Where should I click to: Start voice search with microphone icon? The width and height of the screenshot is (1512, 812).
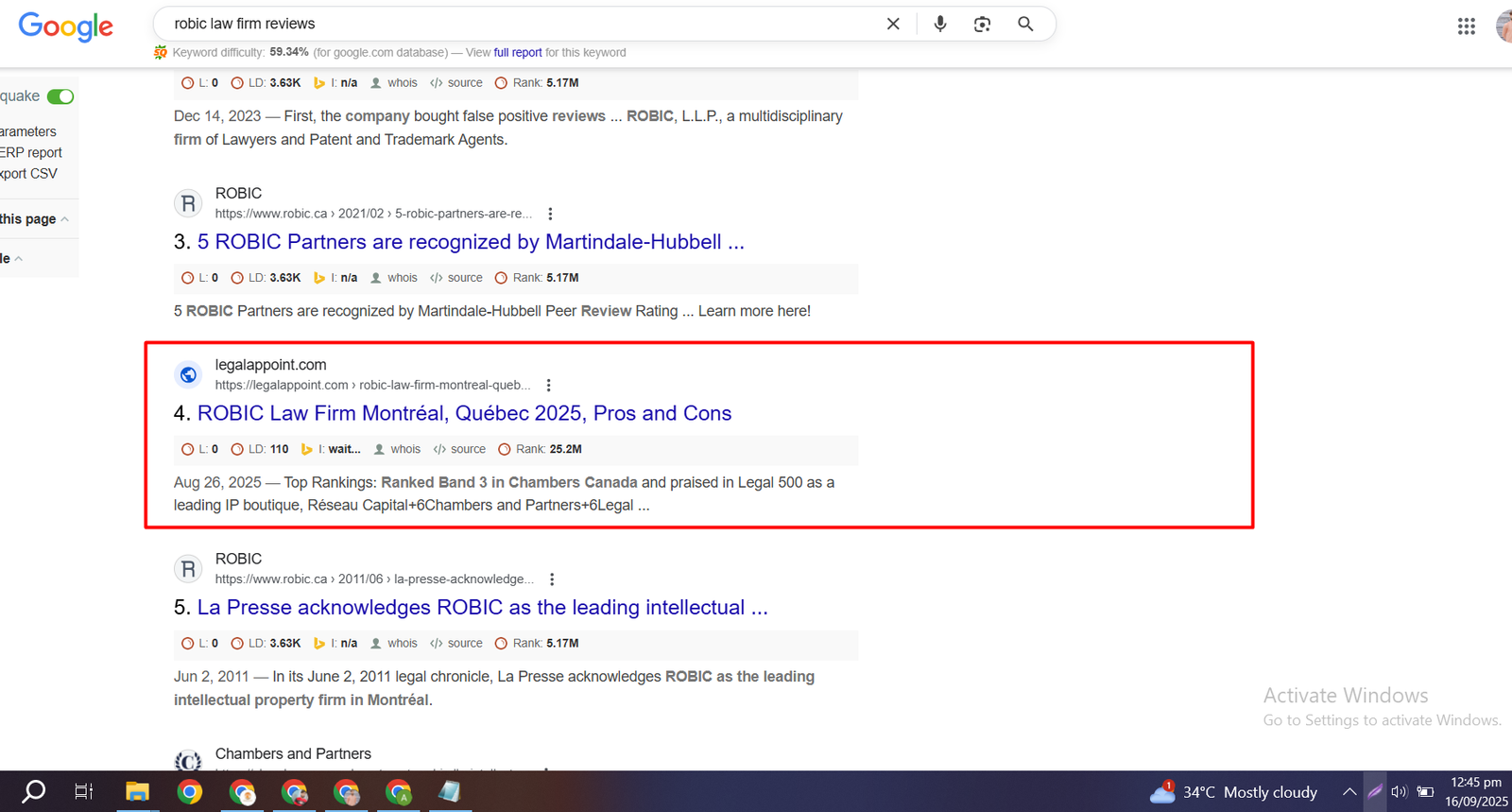pyautogui.click(x=939, y=24)
